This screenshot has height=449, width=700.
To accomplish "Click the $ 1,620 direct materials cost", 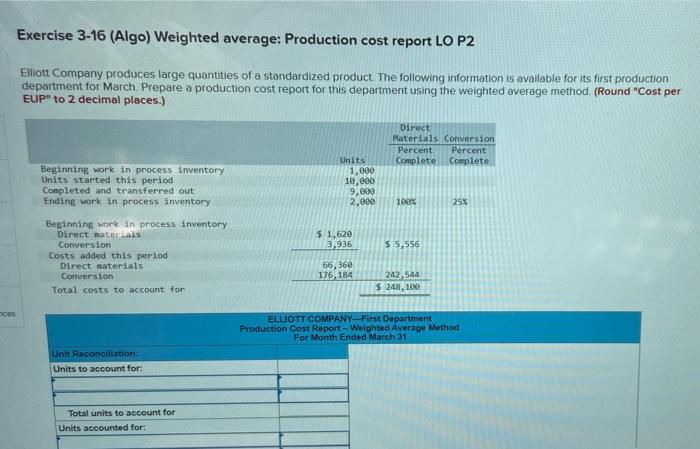I will click(x=334, y=234).
